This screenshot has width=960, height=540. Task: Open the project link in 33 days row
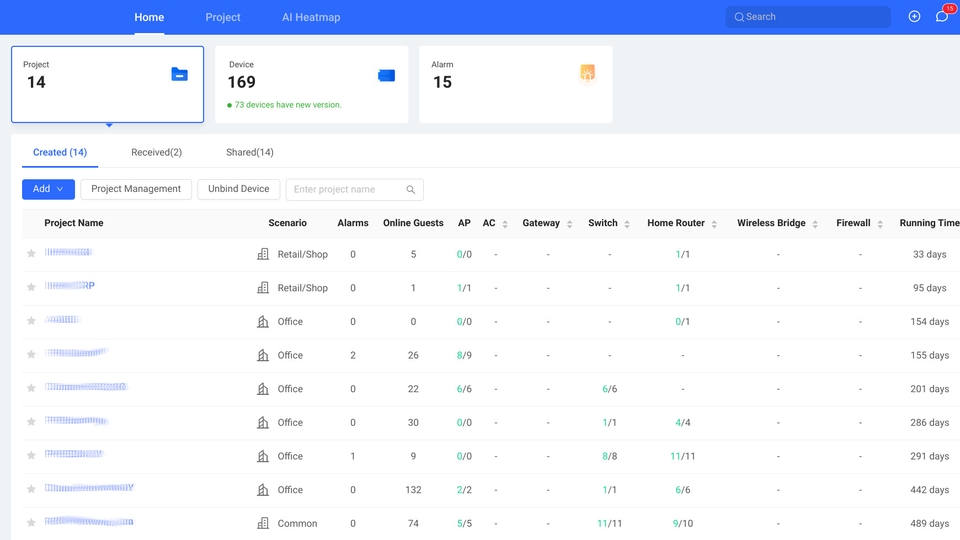68,252
